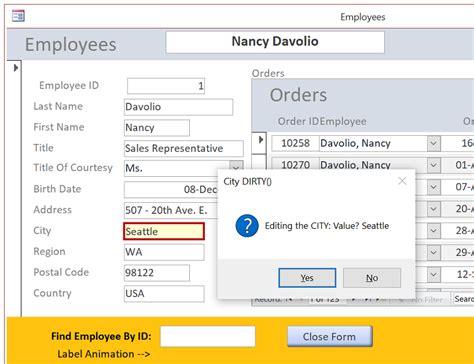
Task: Click the First Name field Nancy
Action: click(157, 128)
